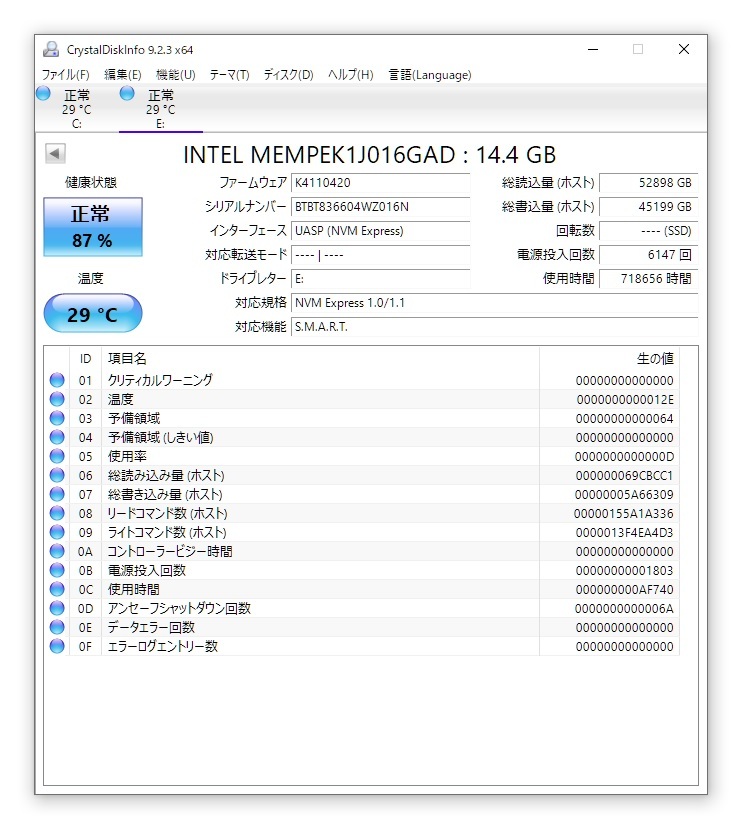This screenshot has width=742, height=838.
Task: Switch to the C: disk tab
Action: [76, 109]
